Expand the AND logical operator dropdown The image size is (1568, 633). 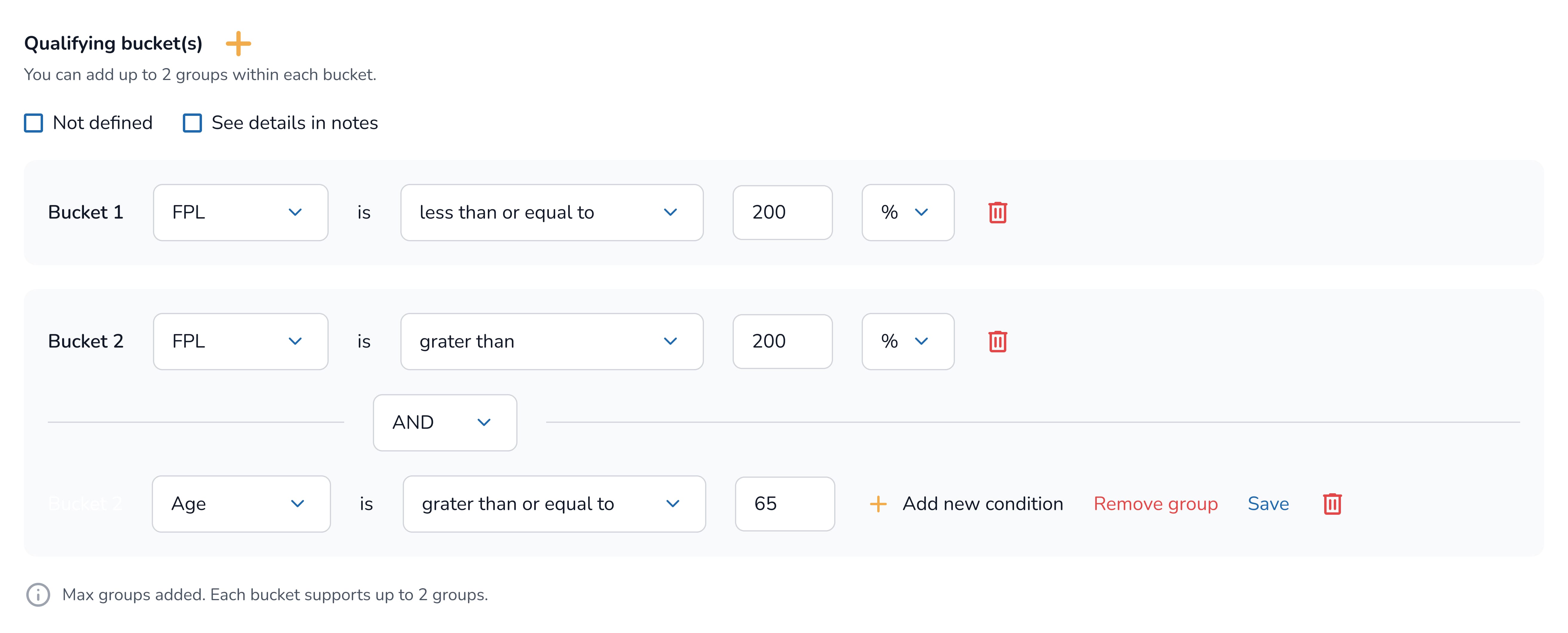point(444,422)
